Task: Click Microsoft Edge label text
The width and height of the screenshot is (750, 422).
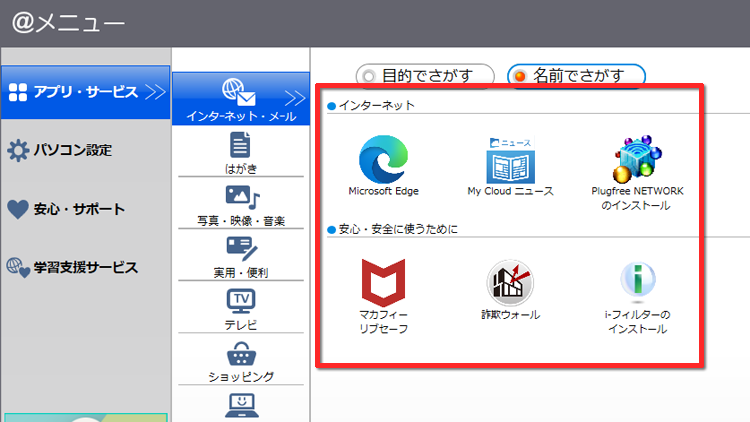Action: click(x=383, y=191)
